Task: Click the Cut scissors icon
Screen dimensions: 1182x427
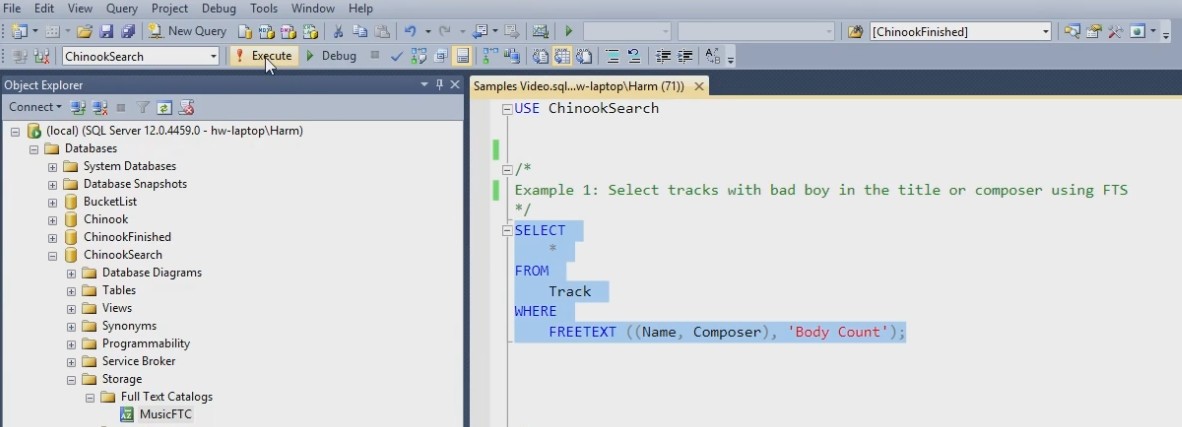Action: point(338,31)
